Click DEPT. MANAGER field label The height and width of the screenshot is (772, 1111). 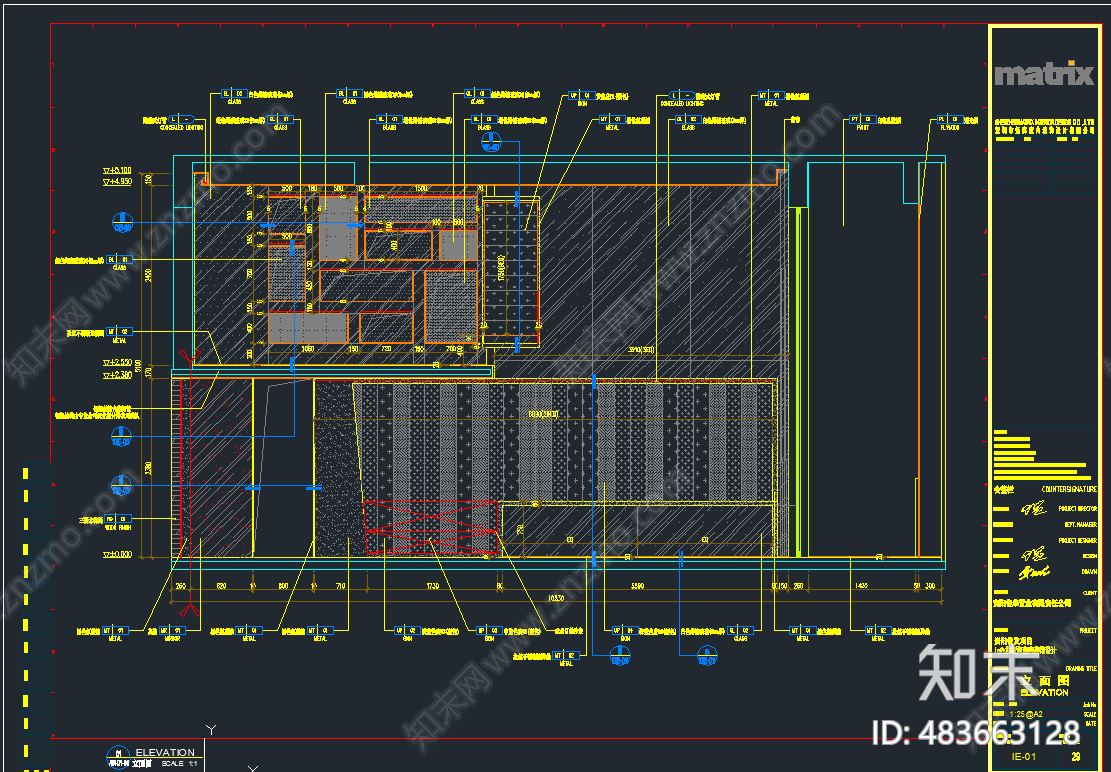tap(1081, 525)
